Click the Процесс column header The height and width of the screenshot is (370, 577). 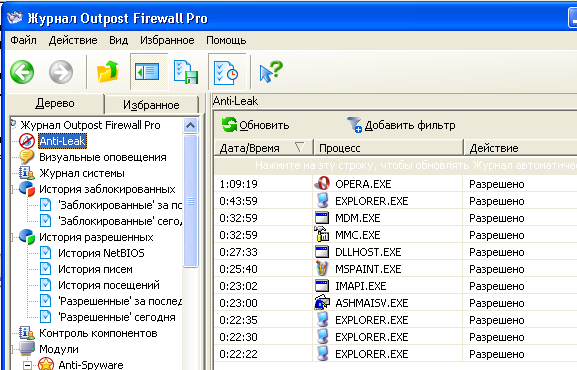(388, 148)
